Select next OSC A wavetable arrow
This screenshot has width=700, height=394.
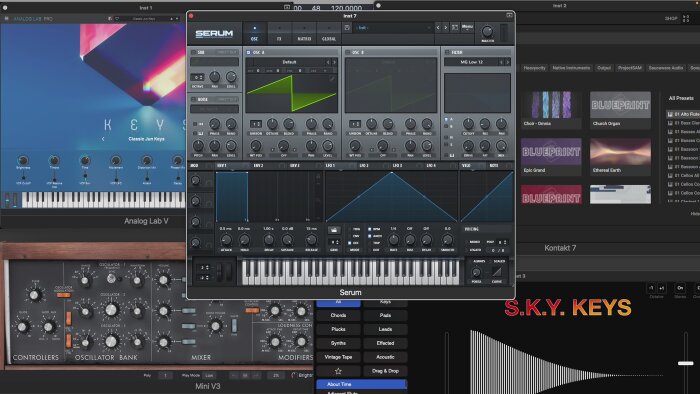[334, 62]
